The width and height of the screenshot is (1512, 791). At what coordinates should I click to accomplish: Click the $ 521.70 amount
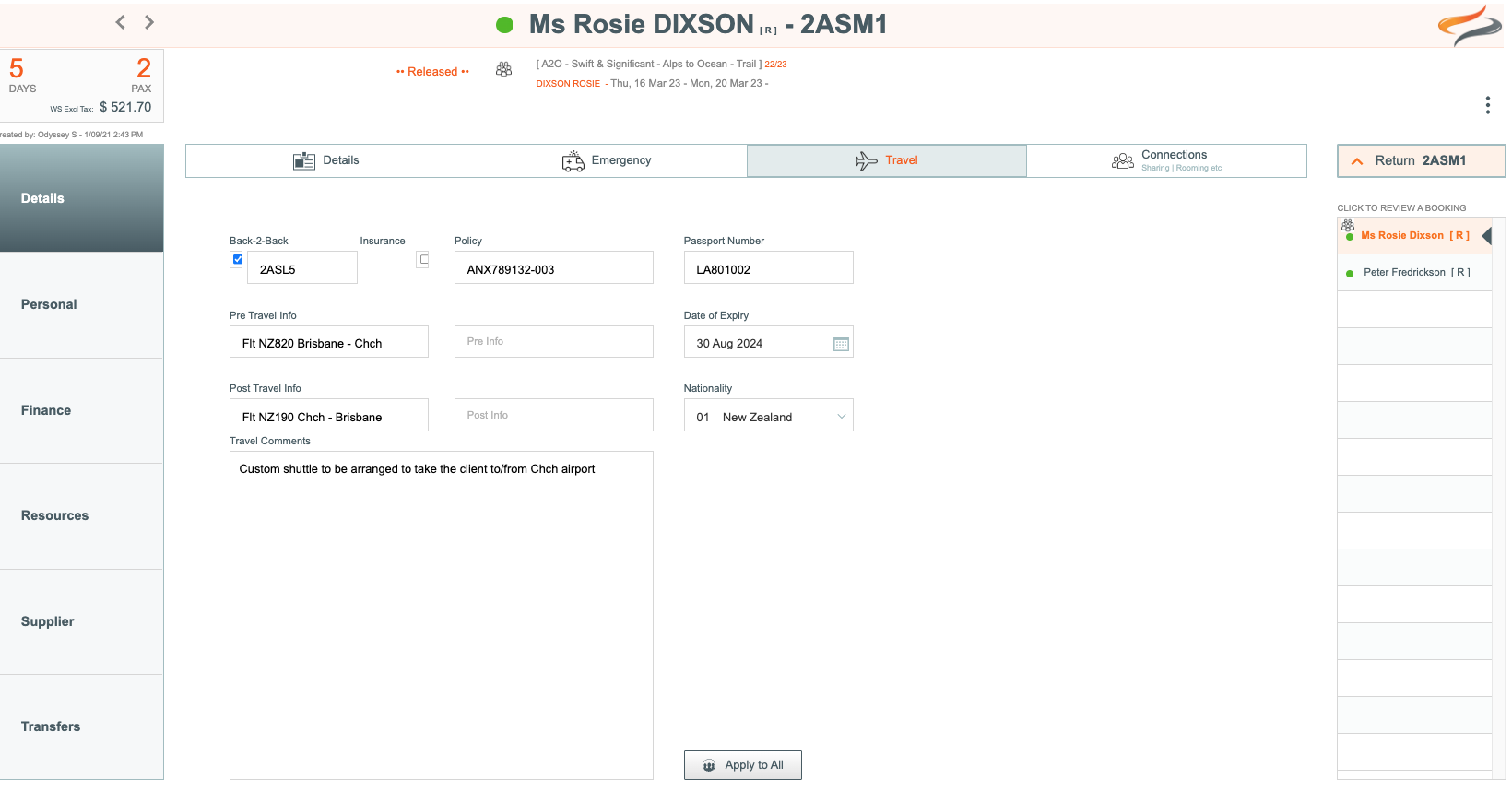[x=125, y=107]
